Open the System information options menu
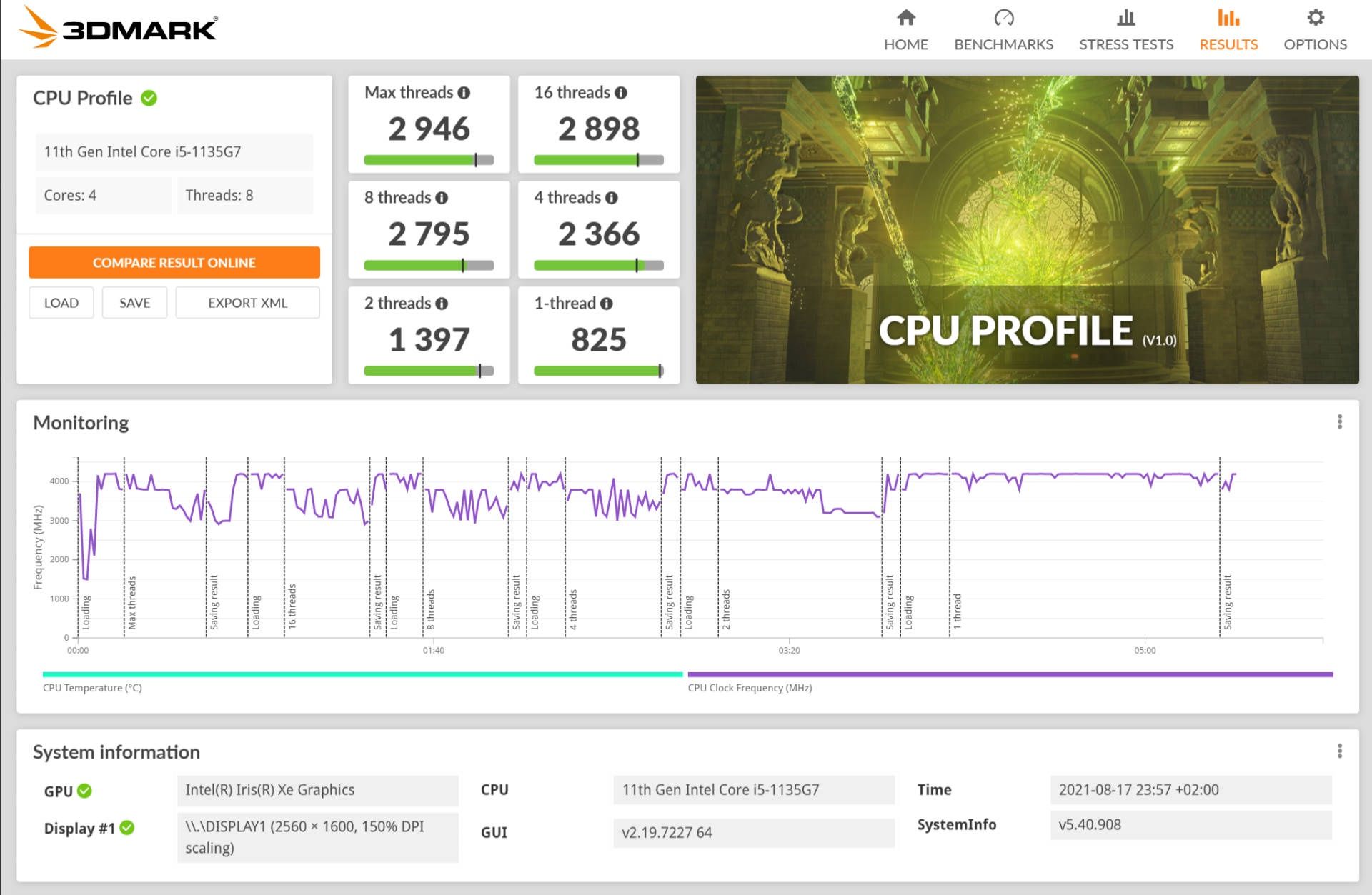The image size is (1372, 895). (x=1340, y=751)
